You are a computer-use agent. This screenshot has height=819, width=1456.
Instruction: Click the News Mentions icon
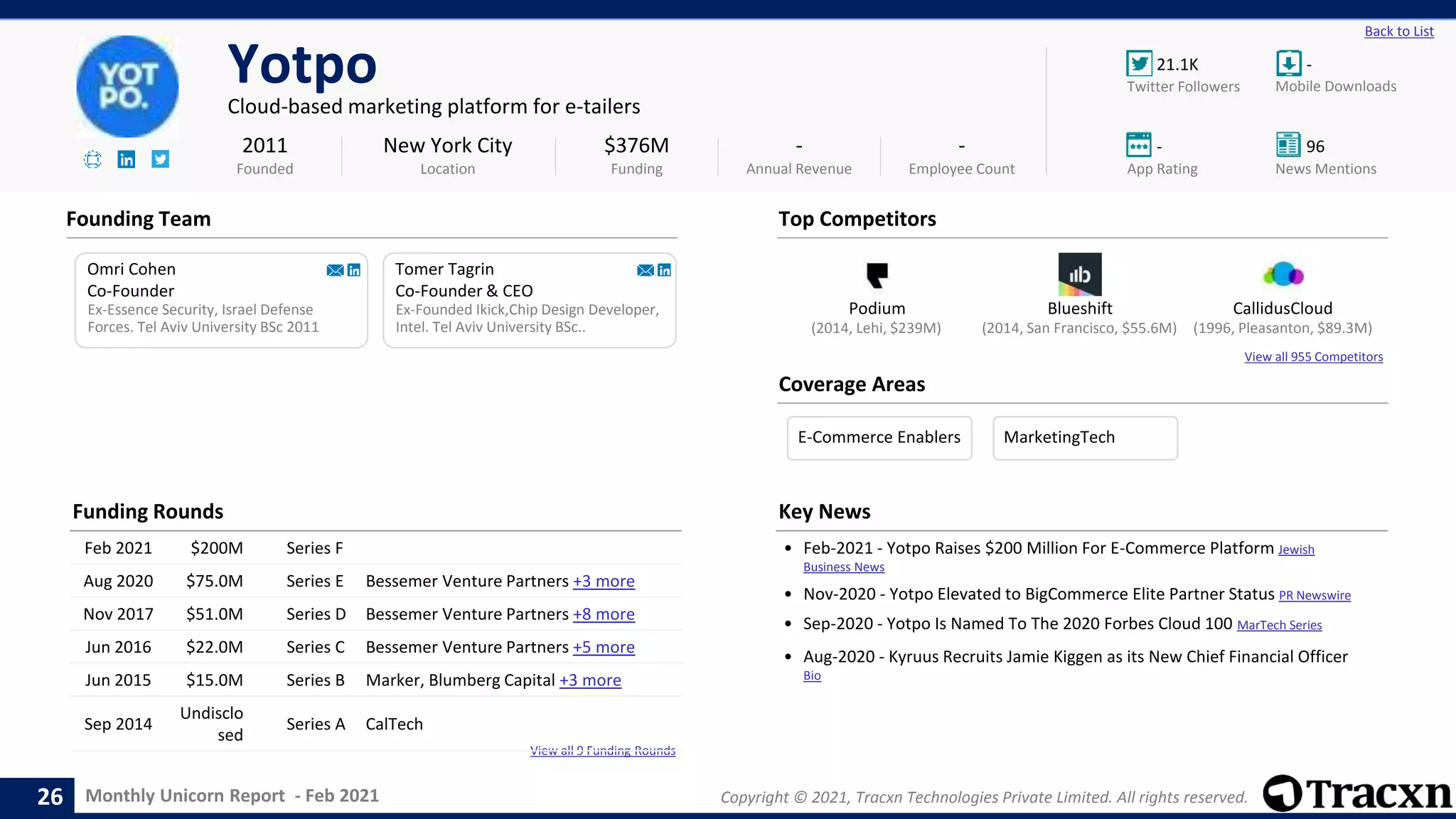pos(1289,145)
